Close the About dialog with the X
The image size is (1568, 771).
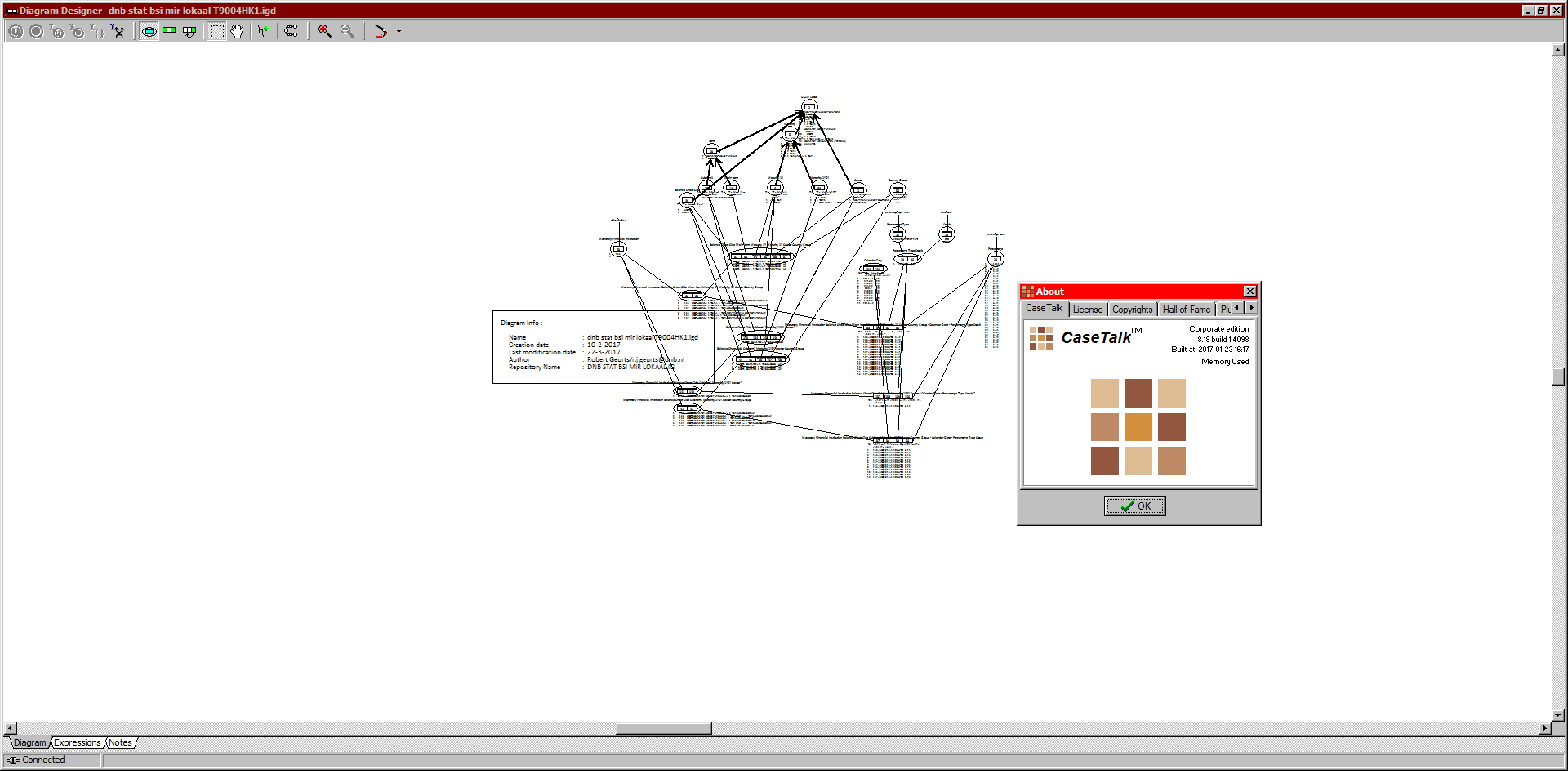[1249, 292]
